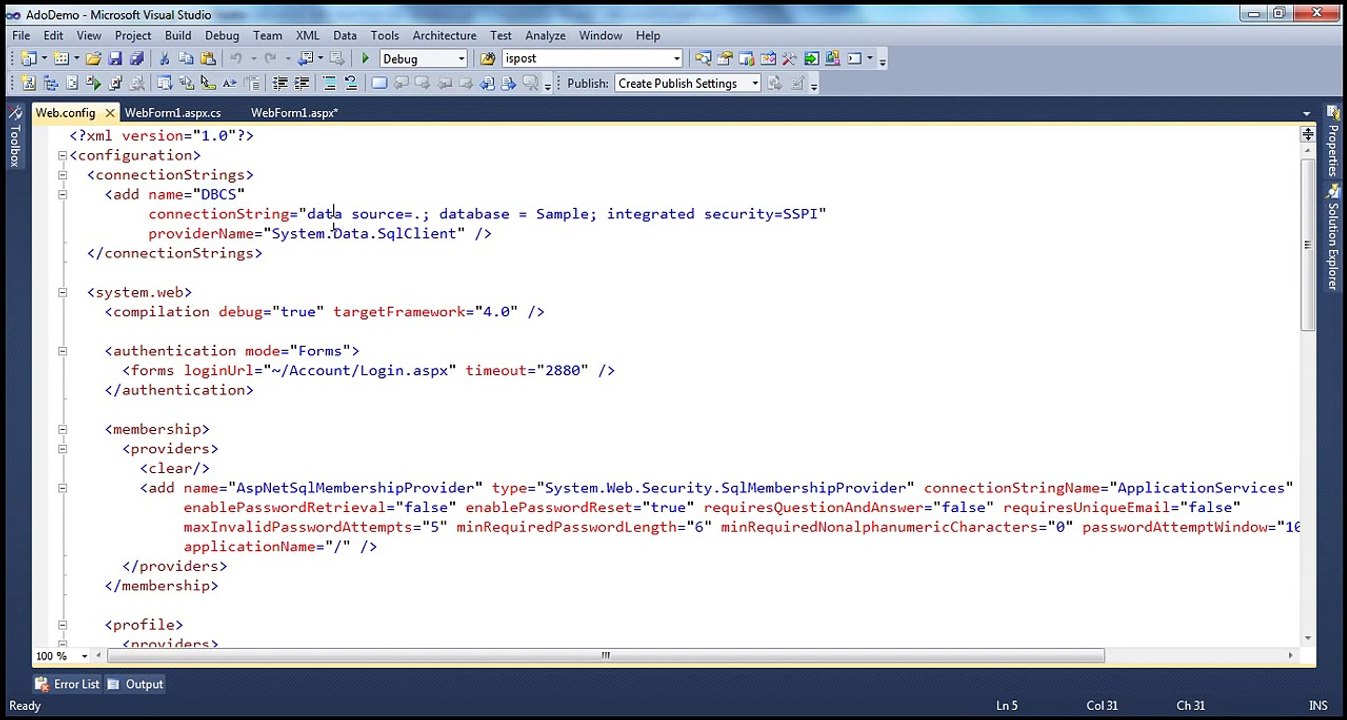Click the Copy toolbar icon
Viewport: 1347px width, 720px height.
click(x=186, y=58)
